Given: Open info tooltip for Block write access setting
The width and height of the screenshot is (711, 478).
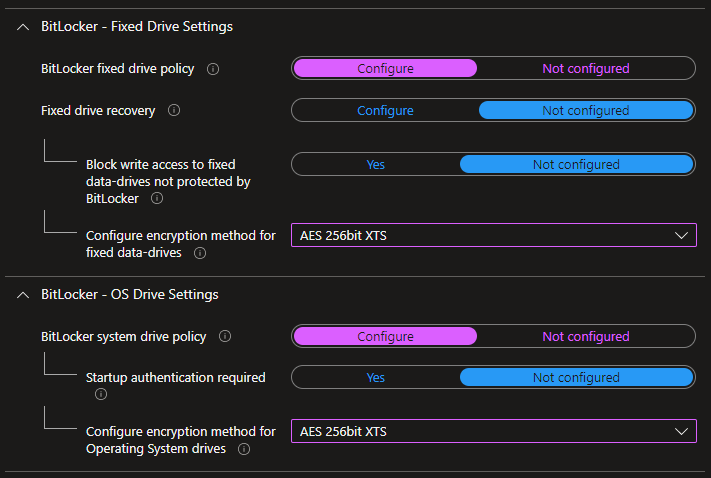Looking at the screenshot, I should coord(157,199).
